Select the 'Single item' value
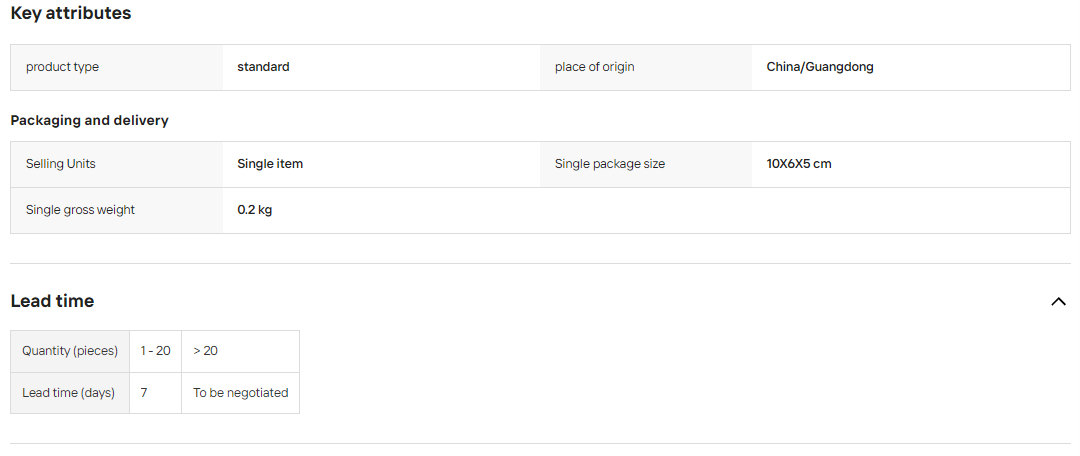The image size is (1080, 456). (270, 164)
